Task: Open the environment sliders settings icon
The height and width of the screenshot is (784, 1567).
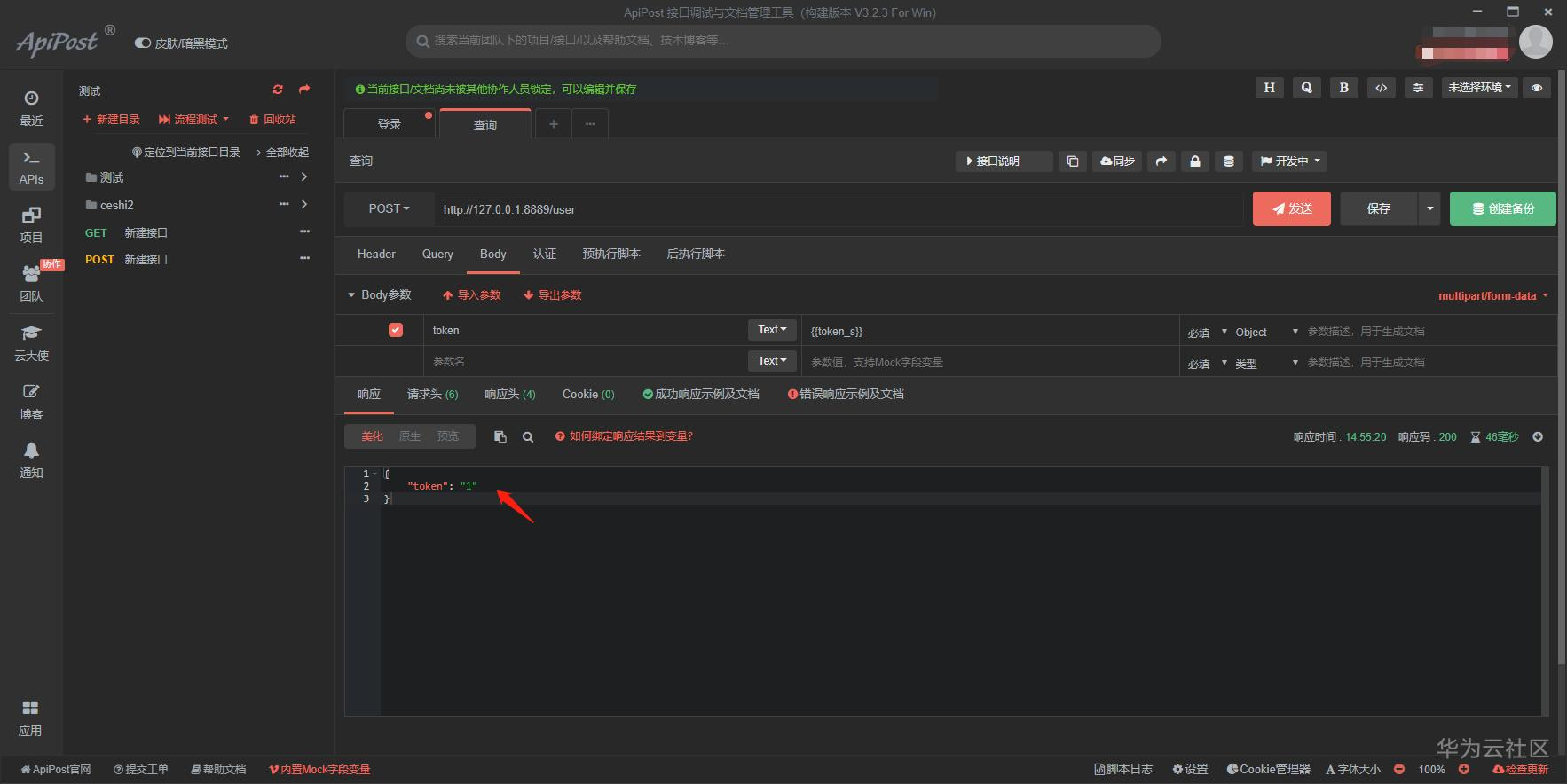Action: click(1419, 88)
